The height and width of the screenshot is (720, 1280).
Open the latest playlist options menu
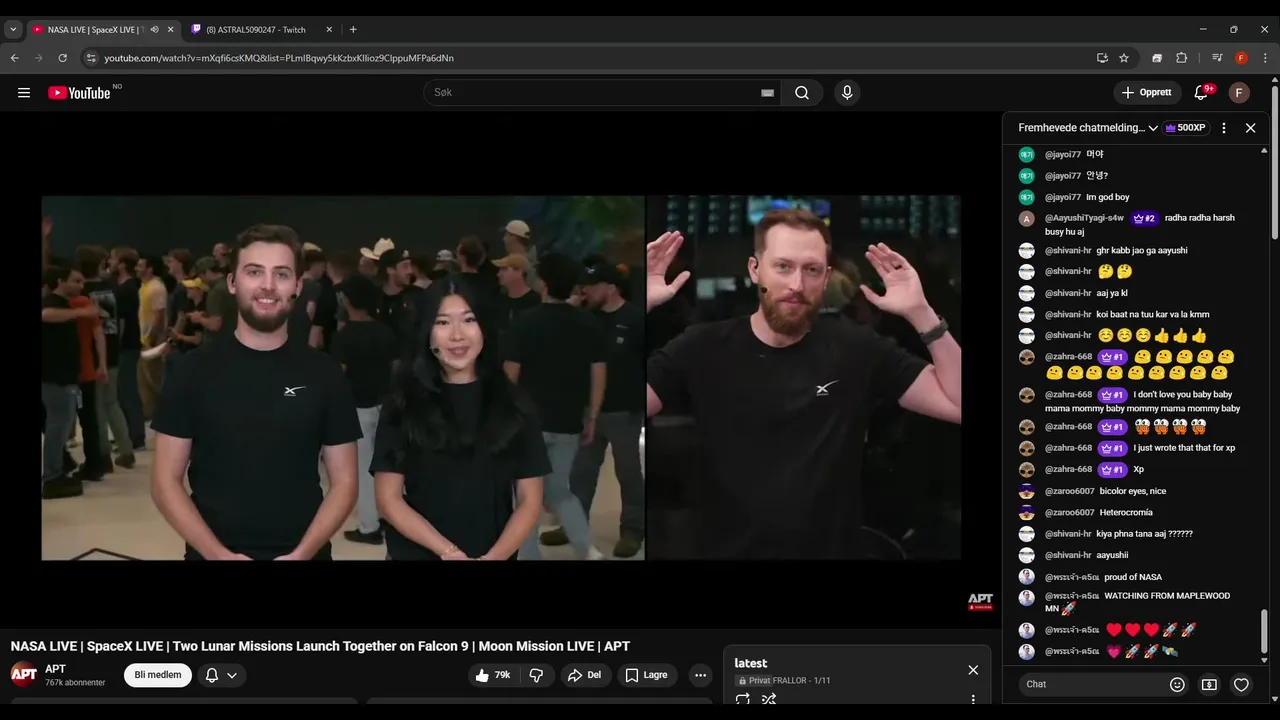coord(973,699)
